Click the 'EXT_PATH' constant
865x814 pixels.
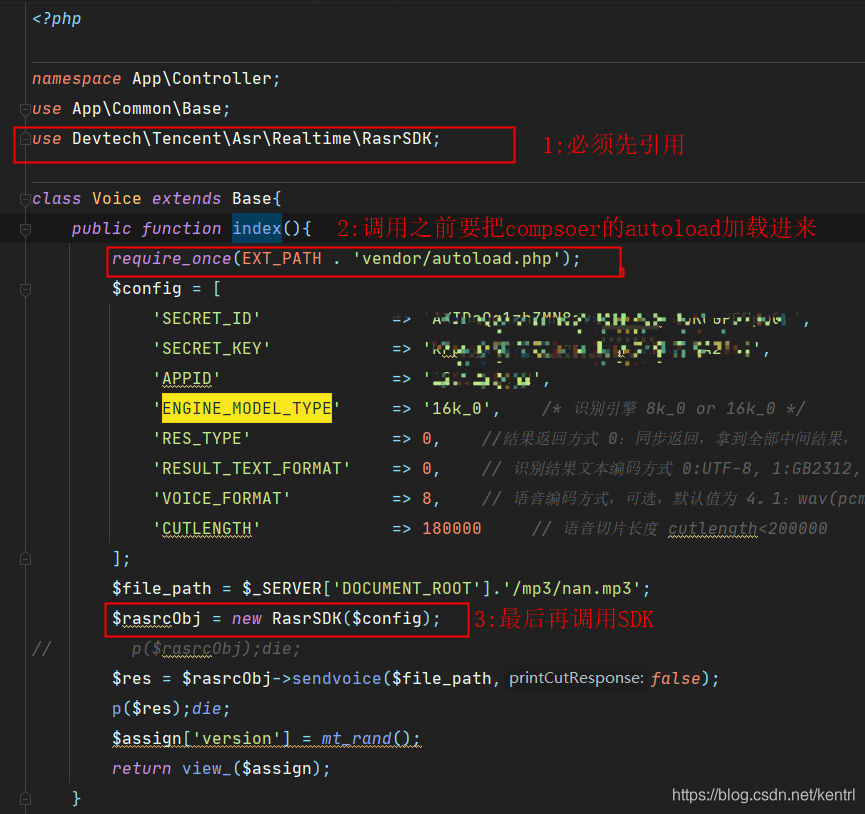click(282, 259)
